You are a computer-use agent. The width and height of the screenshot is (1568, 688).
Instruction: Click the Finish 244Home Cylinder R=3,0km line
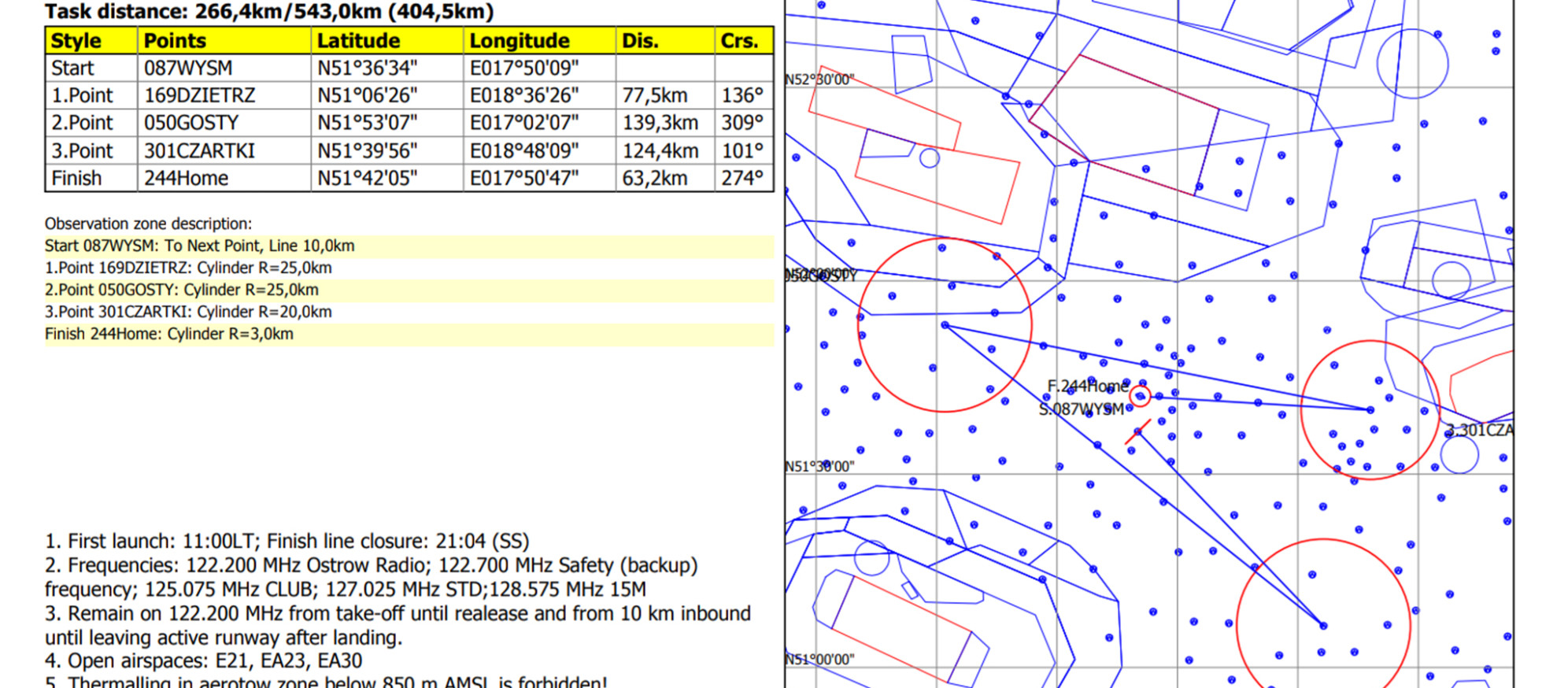(169, 334)
